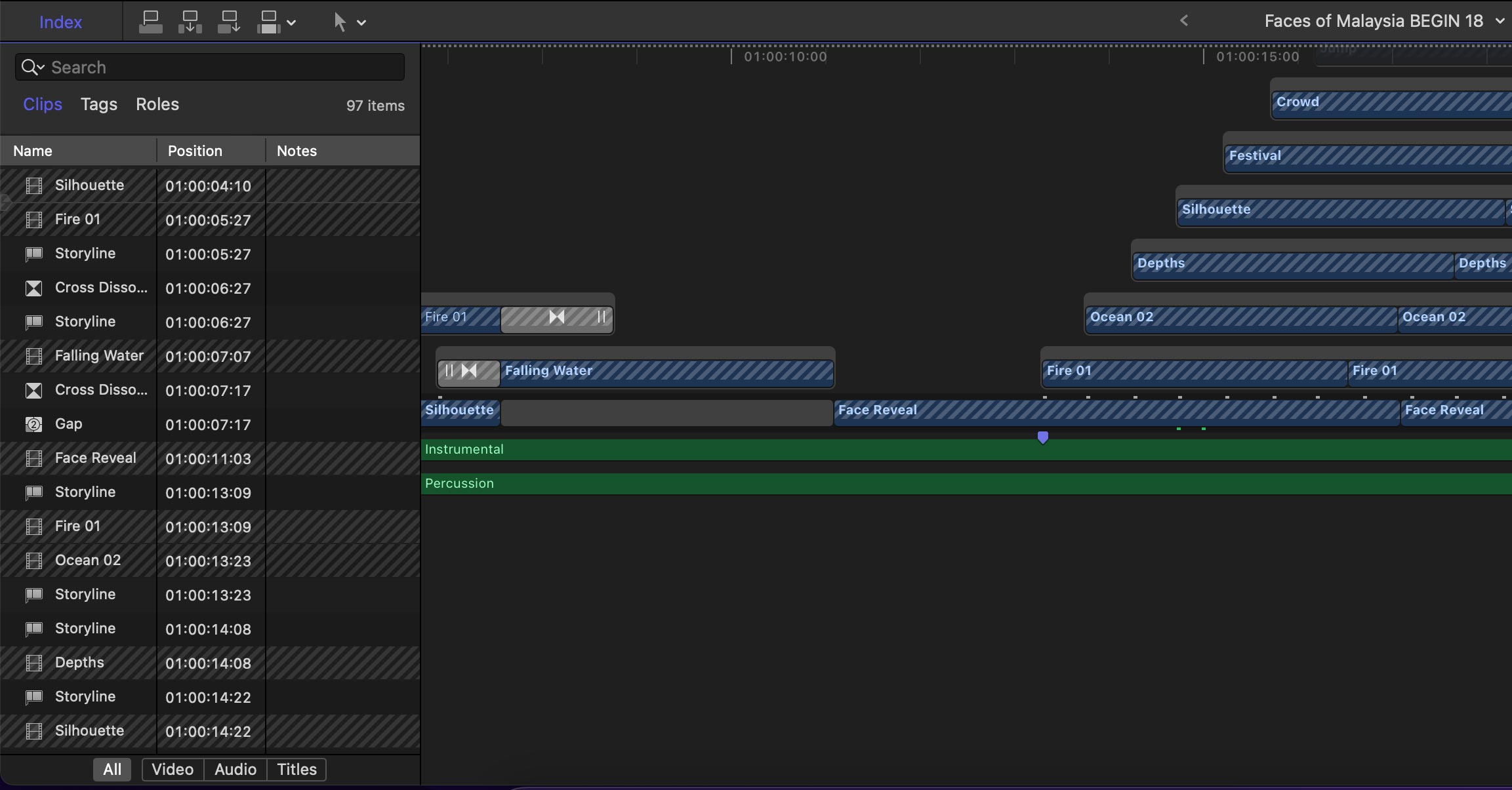Open the tool selection dropdown chevron
The height and width of the screenshot is (790, 1512).
tap(361, 23)
